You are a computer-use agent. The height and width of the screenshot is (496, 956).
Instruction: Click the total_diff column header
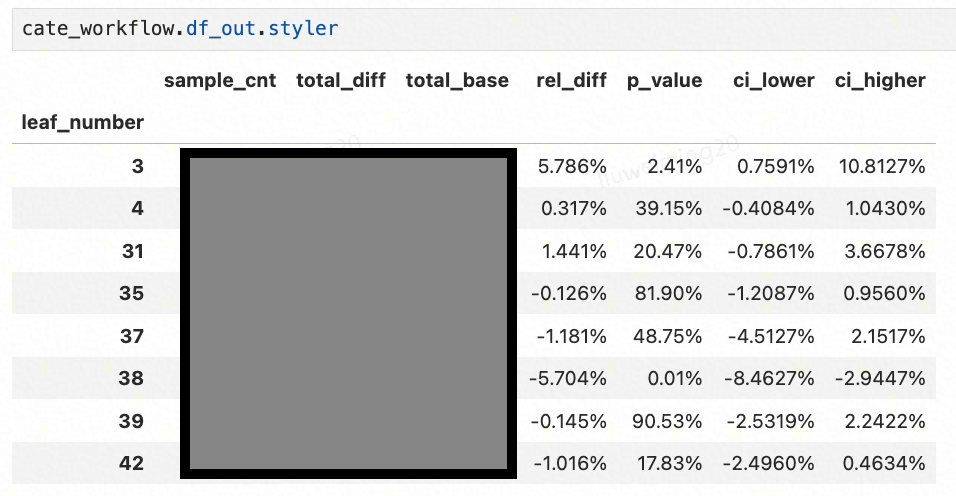click(x=340, y=81)
